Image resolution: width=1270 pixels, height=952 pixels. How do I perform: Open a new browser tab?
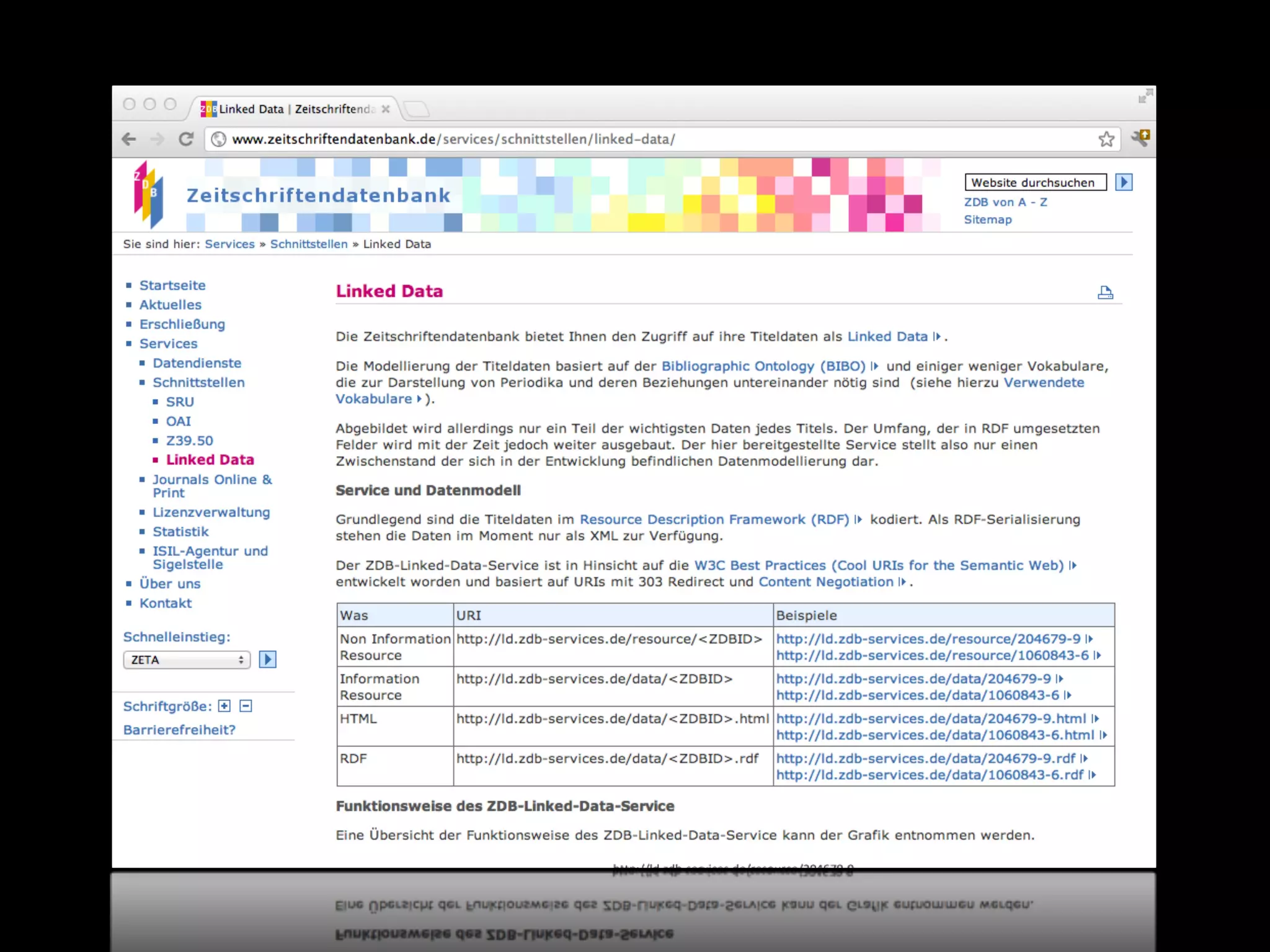[x=417, y=109]
